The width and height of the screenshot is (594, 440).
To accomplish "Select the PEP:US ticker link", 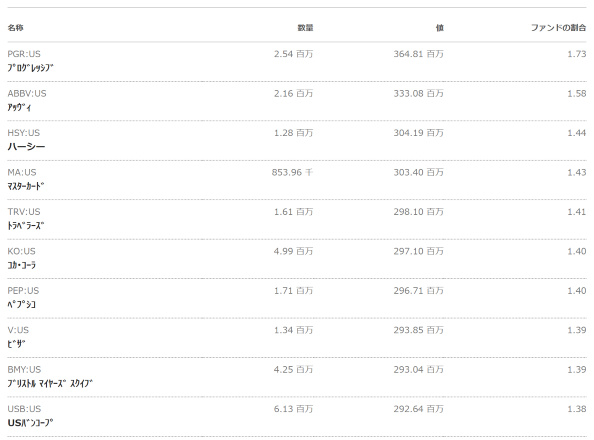I will coord(23,290).
